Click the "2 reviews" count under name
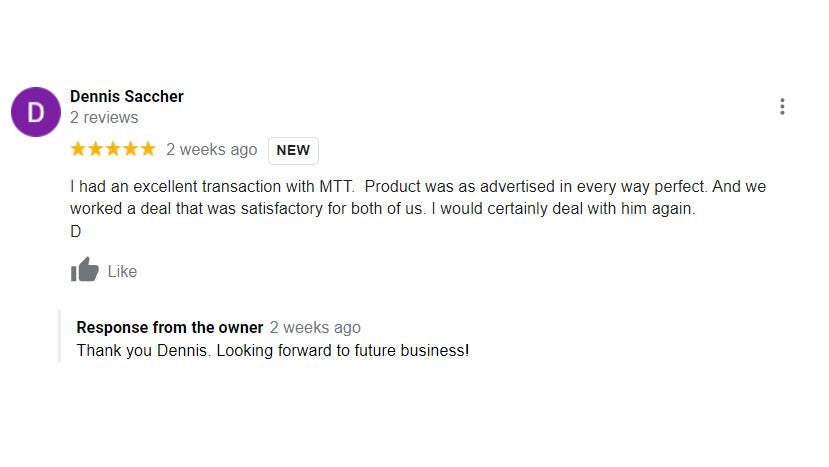Screen dimensions: 829x467 pyautogui.click(x=104, y=118)
